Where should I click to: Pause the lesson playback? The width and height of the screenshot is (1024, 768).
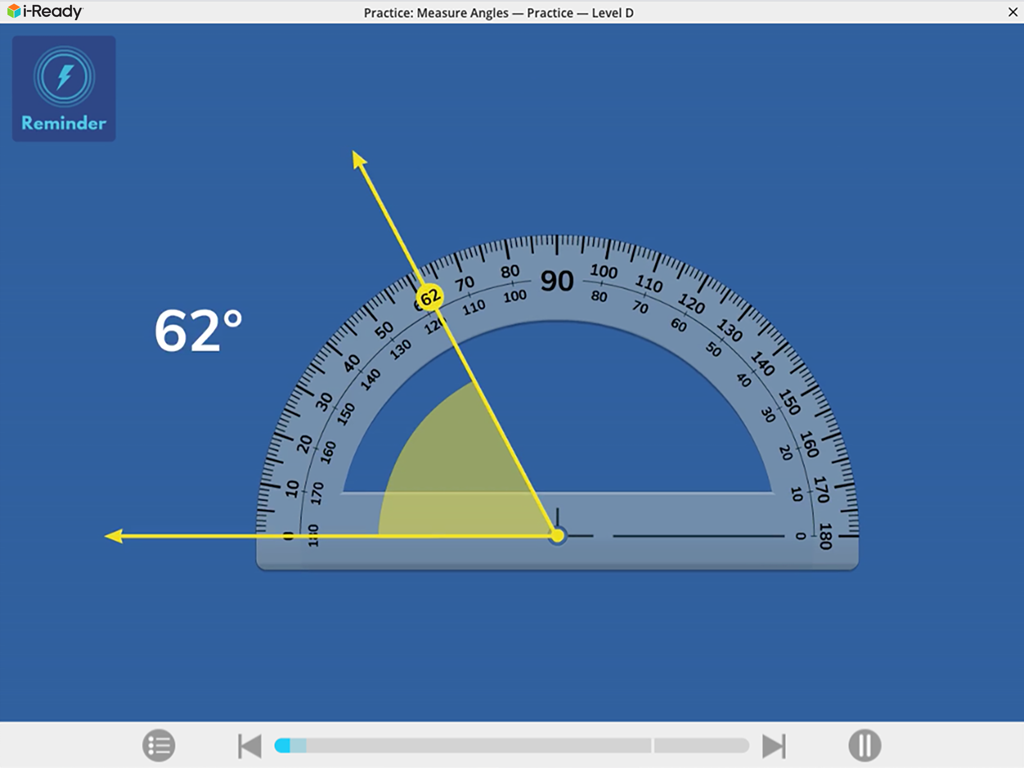pyautogui.click(x=864, y=745)
